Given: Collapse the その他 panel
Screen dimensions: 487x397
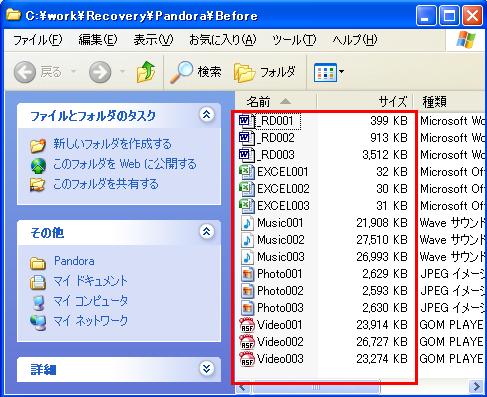Looking at the screenshot, I should pos(206,232).
